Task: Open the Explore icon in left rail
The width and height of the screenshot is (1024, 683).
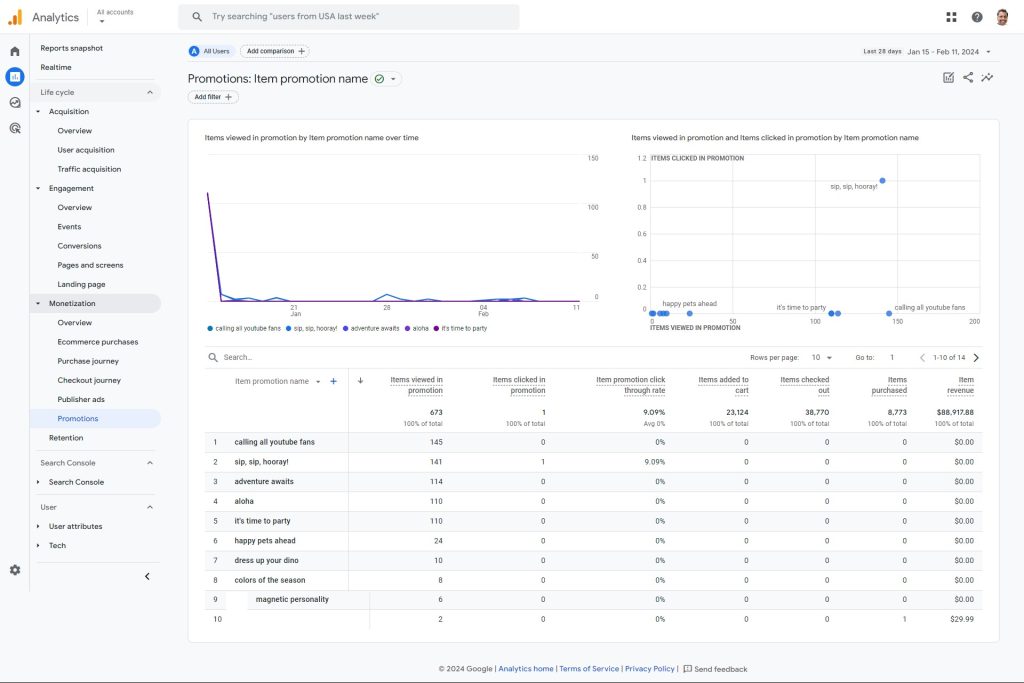Action: tap(14, 103)
